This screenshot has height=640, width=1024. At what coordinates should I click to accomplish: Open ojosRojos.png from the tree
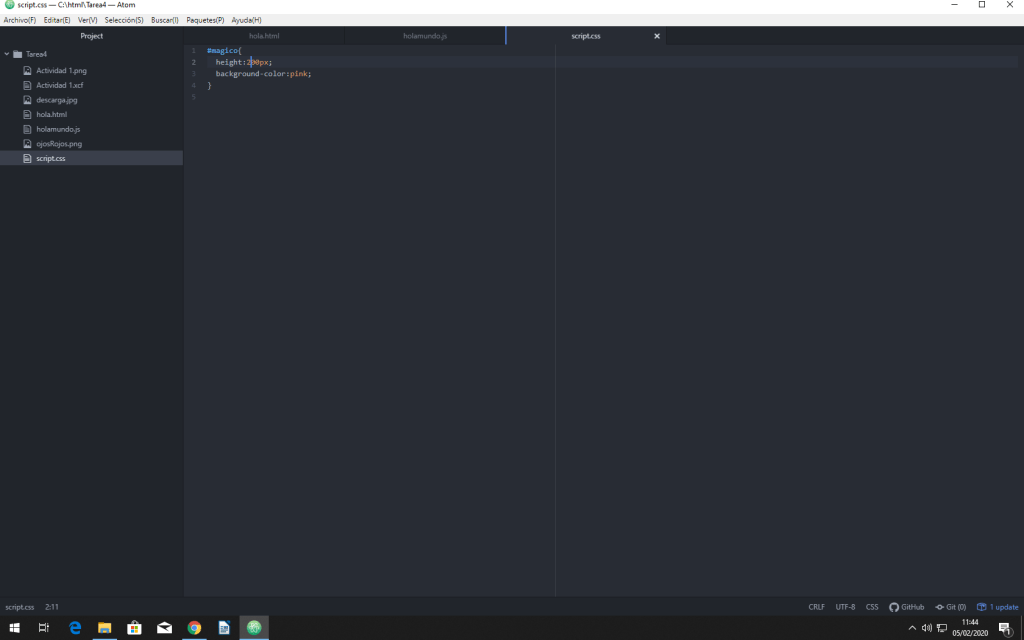coord(59,144)
